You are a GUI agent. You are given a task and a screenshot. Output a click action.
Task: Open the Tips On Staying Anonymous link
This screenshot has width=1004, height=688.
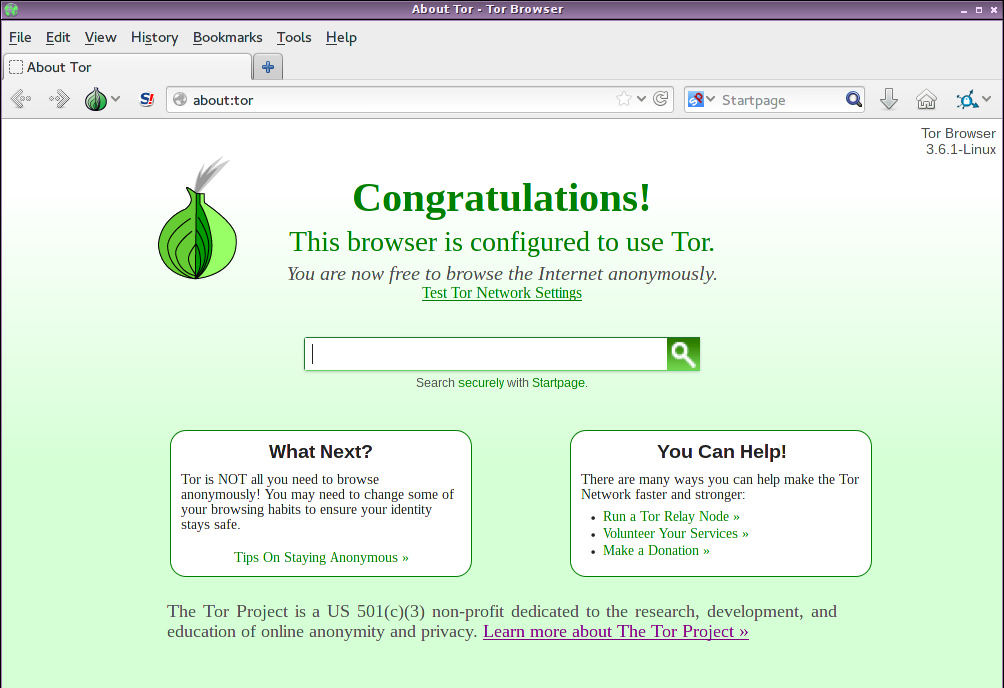[321, 557]
